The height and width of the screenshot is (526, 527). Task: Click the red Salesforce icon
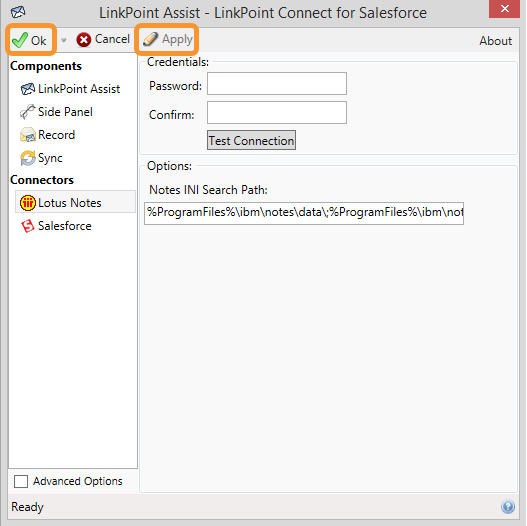[x=28, y=226]
